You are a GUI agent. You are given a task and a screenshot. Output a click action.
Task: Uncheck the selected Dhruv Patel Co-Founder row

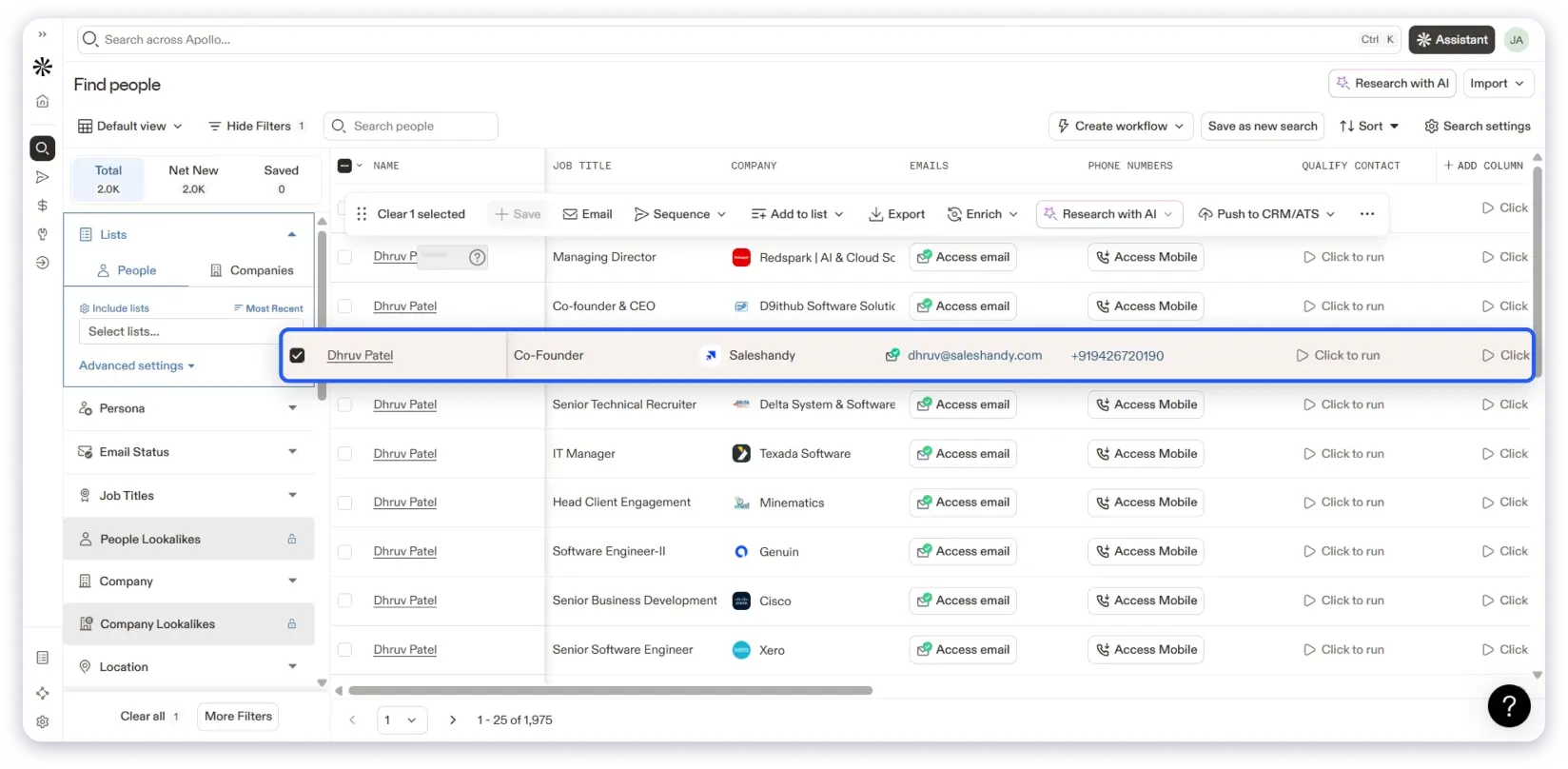[298, 355]
